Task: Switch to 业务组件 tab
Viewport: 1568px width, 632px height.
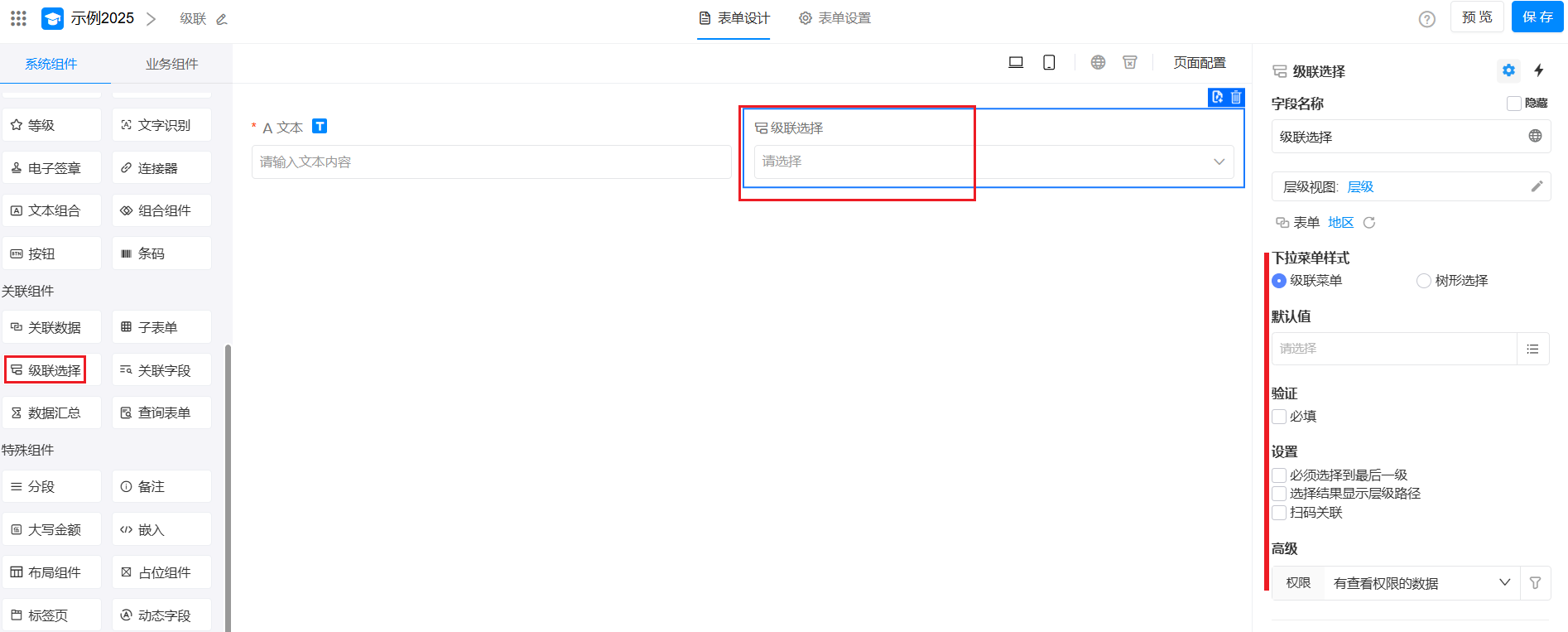Action: pyautogui.click(x=171, y=64)
